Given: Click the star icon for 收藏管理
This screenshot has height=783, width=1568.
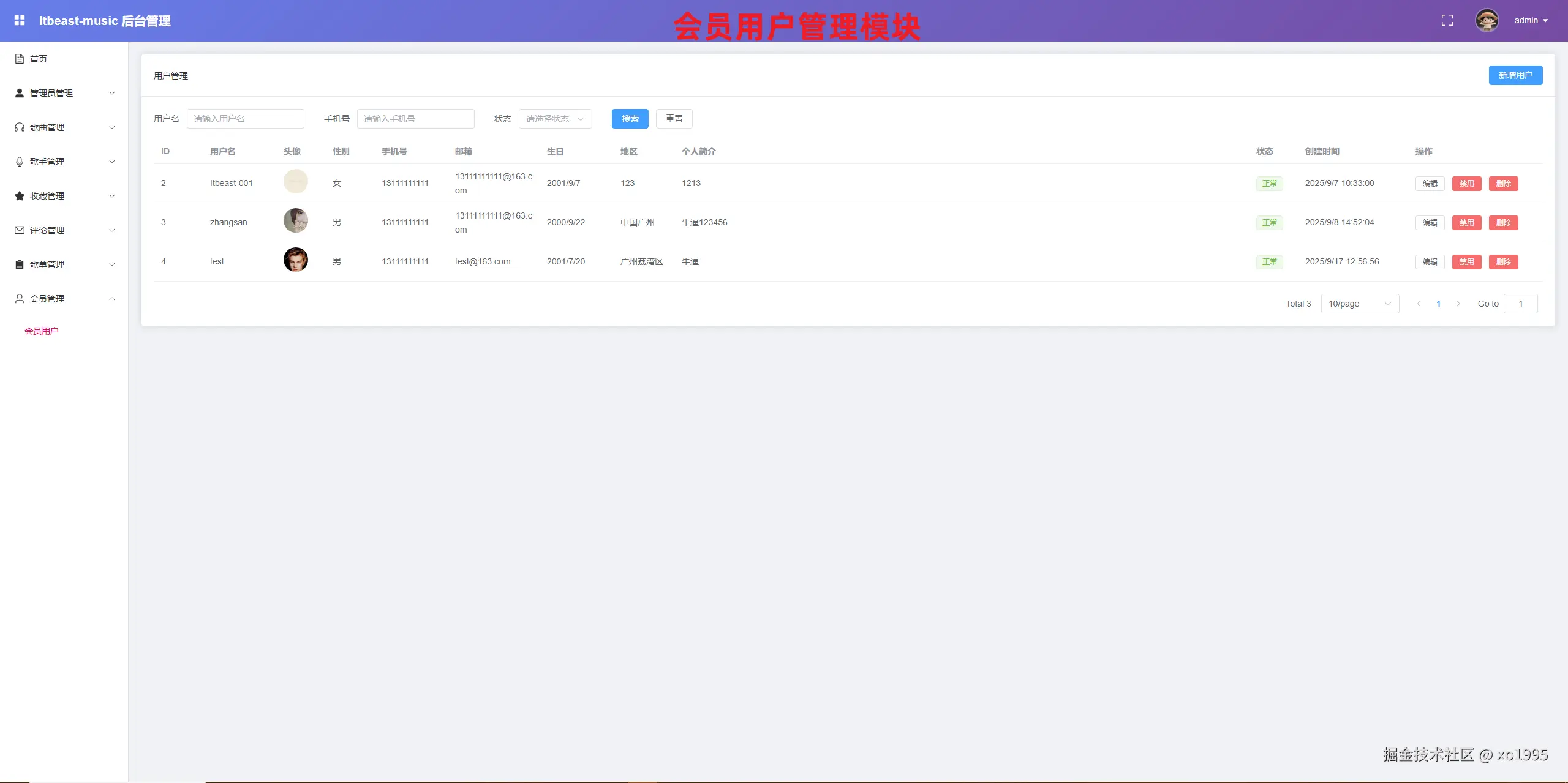Looking at the screenshot, I should 20,196.
